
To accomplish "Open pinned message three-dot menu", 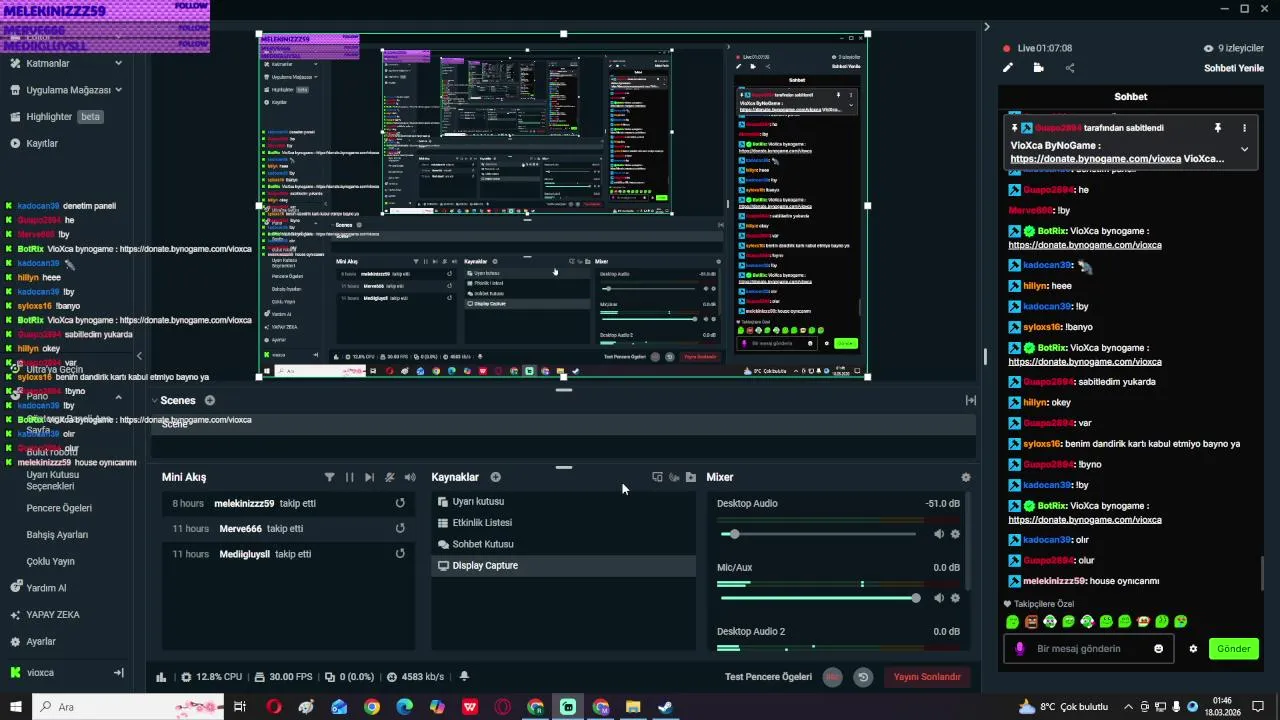I will tap(1244, 128).
